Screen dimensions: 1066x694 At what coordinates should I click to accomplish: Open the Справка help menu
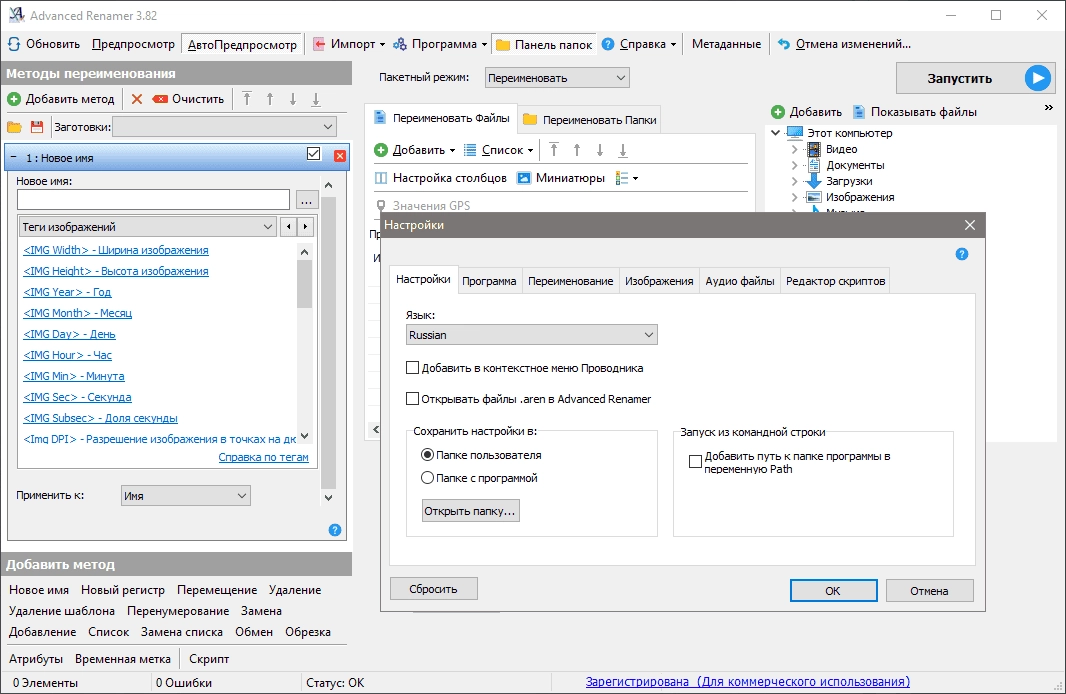click(x=640, y=44)
